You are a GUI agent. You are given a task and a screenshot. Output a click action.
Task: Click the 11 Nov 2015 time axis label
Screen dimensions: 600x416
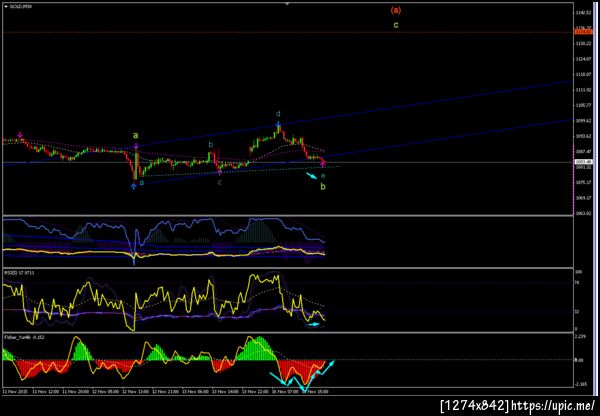15,392
